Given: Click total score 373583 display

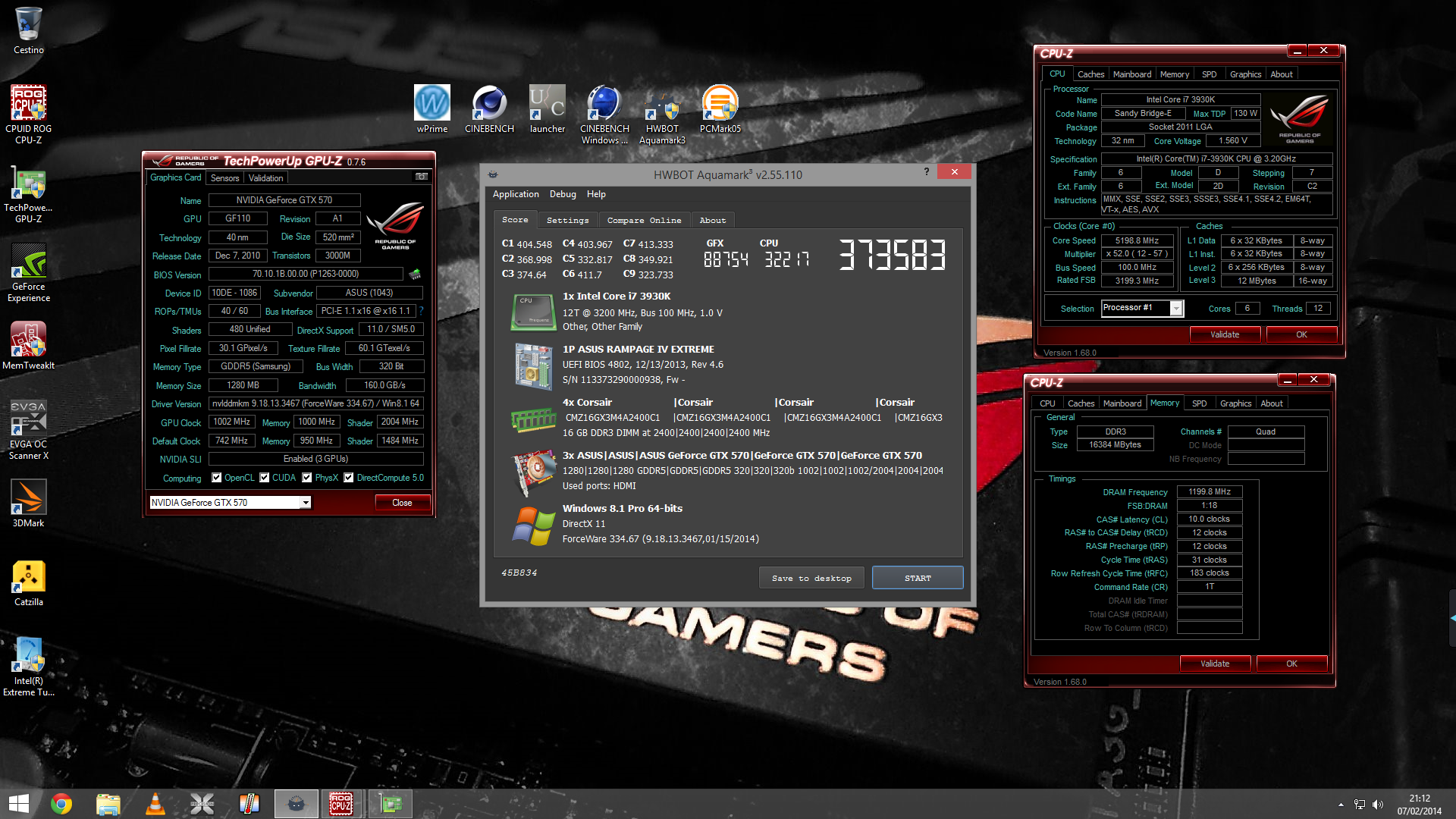Looking at the screenshot, I should tap(892, 255).
